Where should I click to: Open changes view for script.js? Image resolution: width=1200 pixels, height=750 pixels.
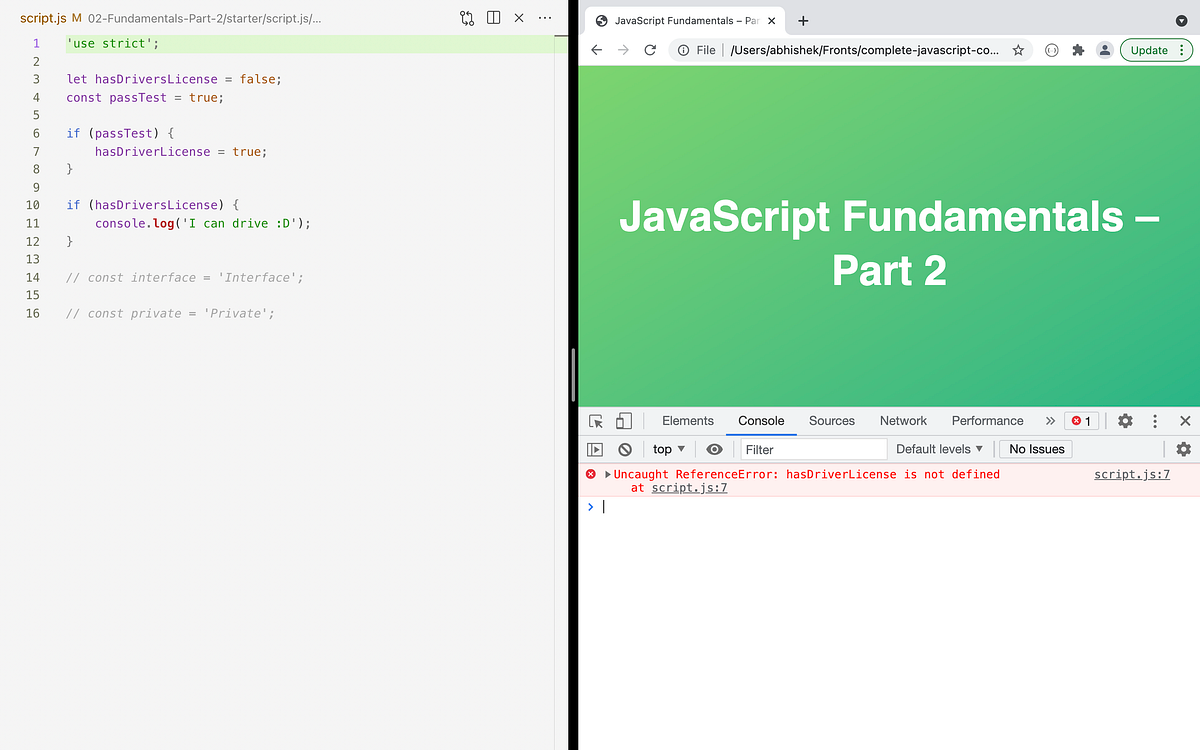pos(465,17)
